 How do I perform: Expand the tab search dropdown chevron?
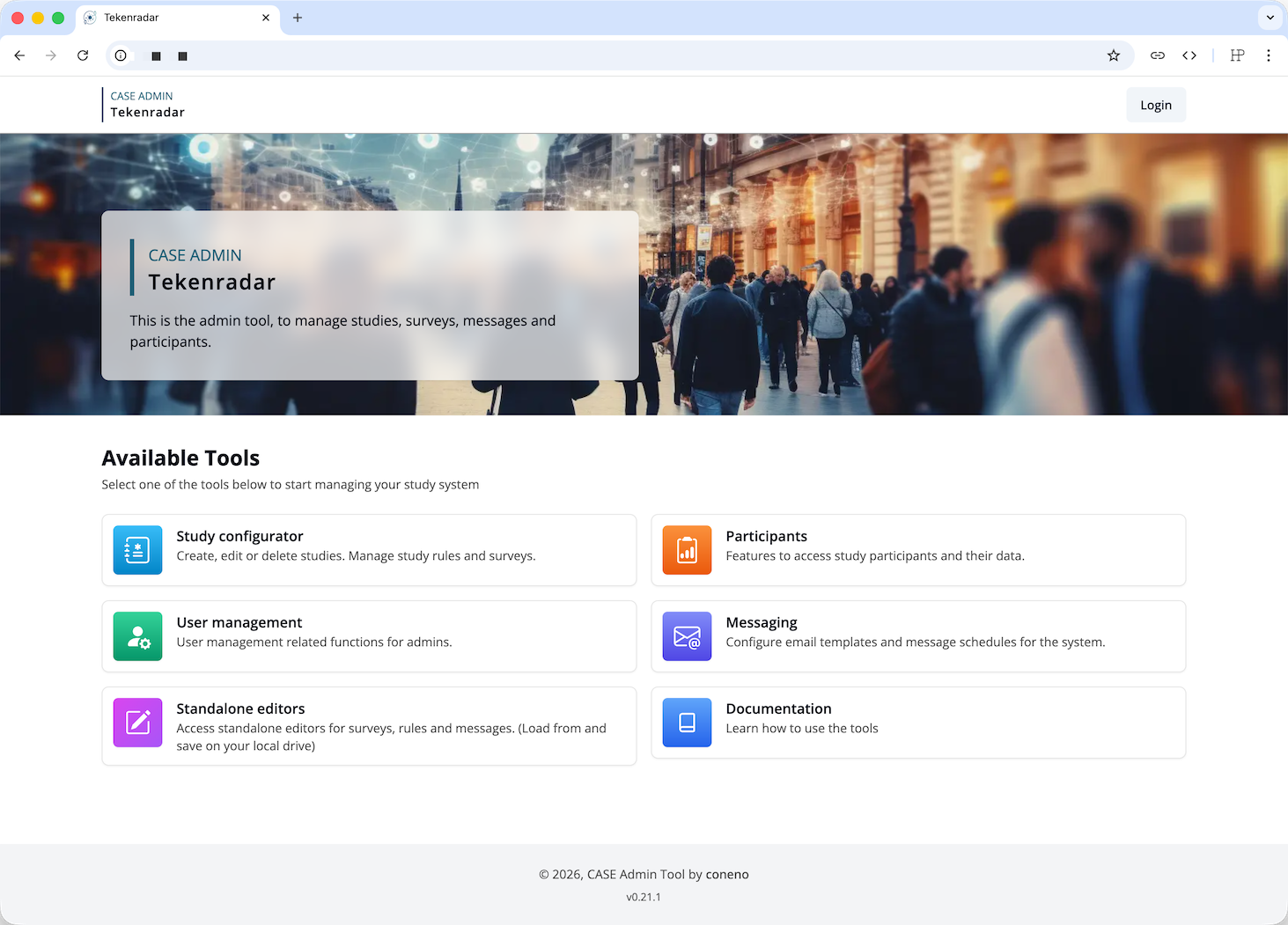[x=1270, y=18]
